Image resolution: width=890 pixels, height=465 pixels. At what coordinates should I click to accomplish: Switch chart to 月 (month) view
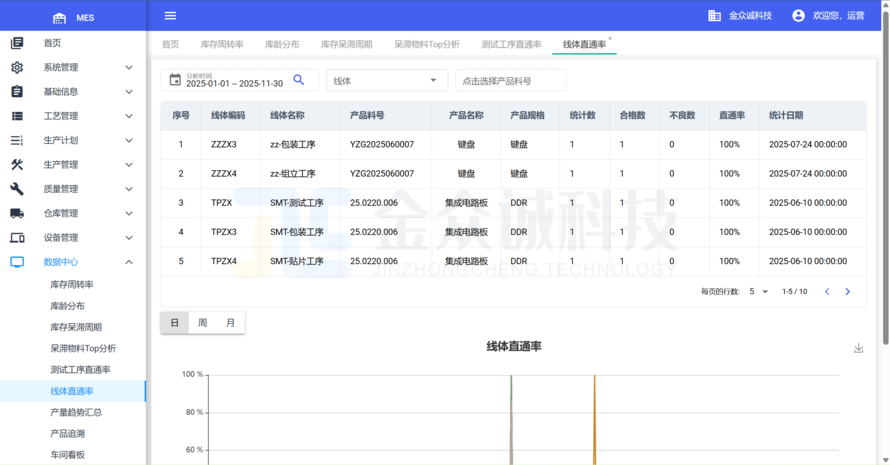[231, 323]
